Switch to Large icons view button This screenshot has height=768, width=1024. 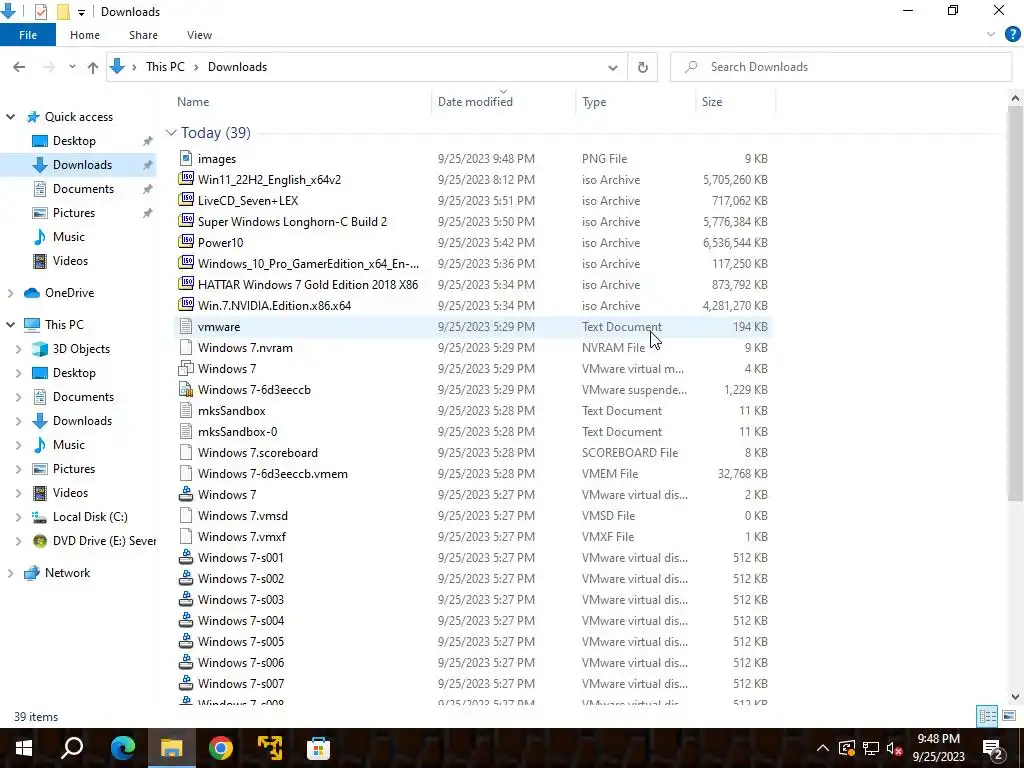point(1009,716)
